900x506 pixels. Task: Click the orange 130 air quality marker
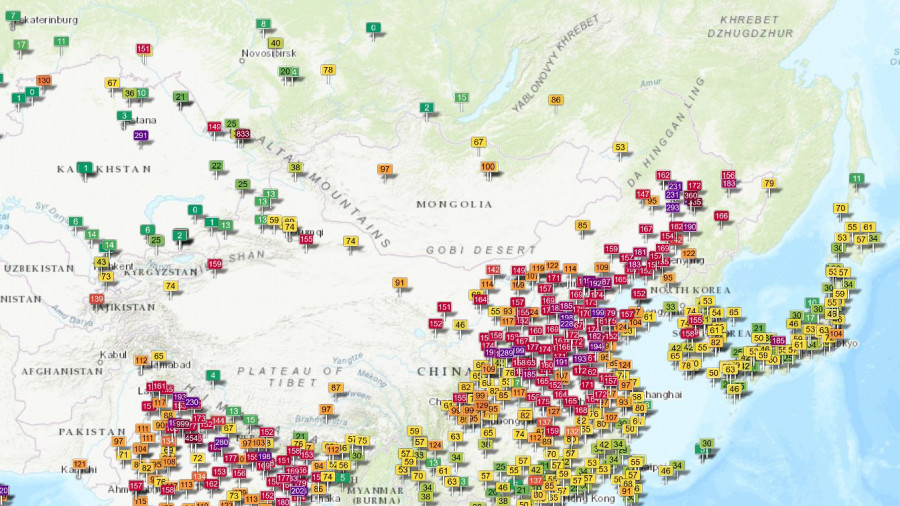pyautogui.click(x=43, y=80)
